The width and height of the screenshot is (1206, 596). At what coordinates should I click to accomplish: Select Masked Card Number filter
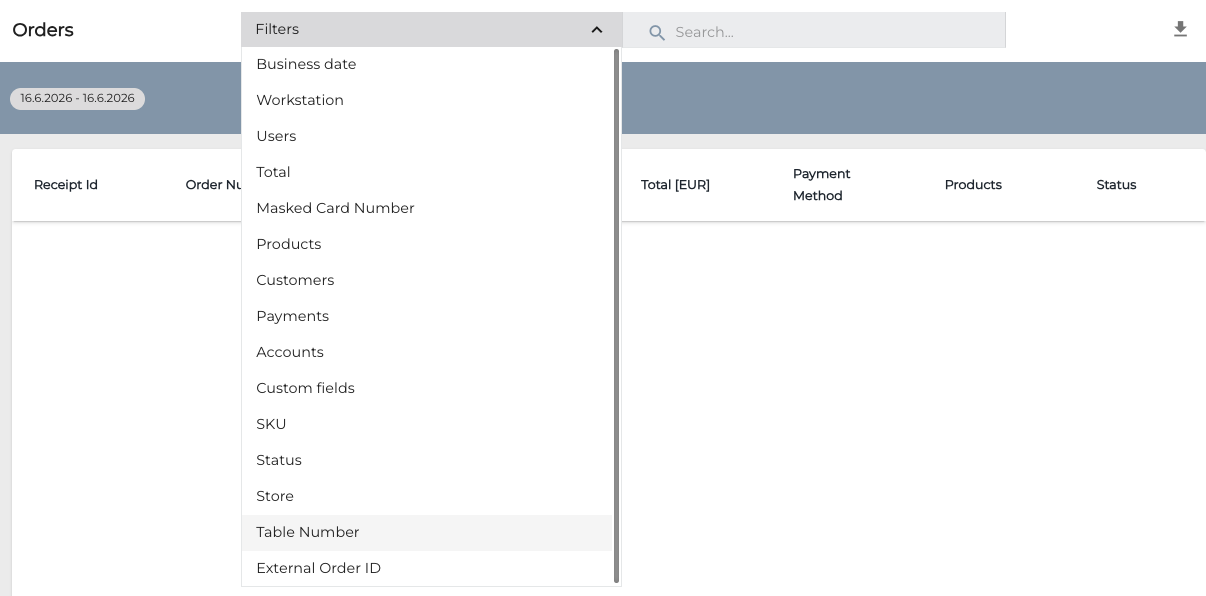point(427,208)
